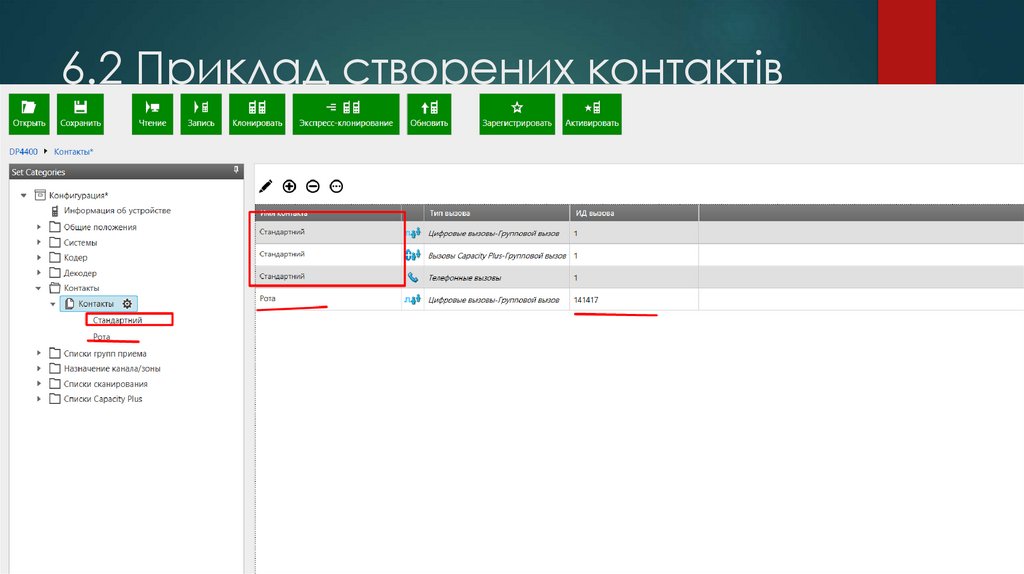
Task: Expand the Системы folder
Action: coord(39,242)
